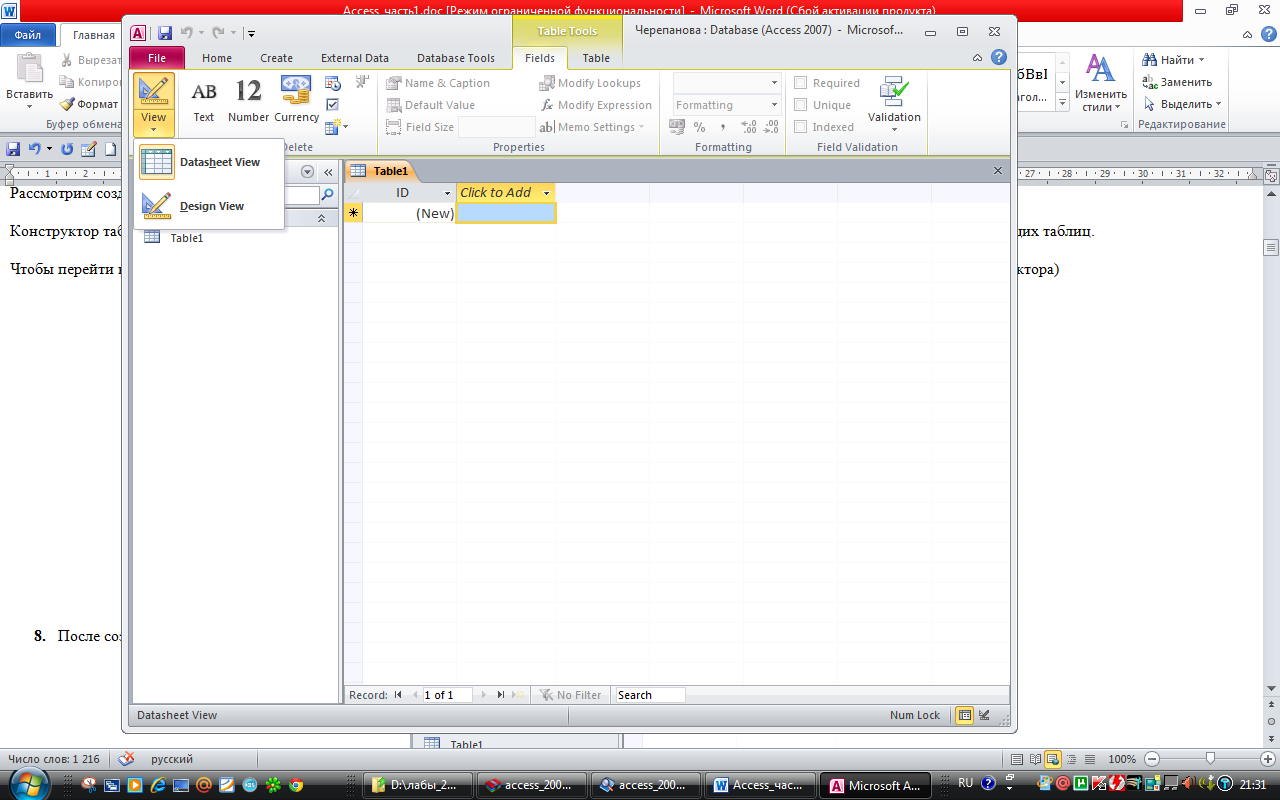
Task: Collapse navigation pane shutter bar
Action: (x=327, y=172)
